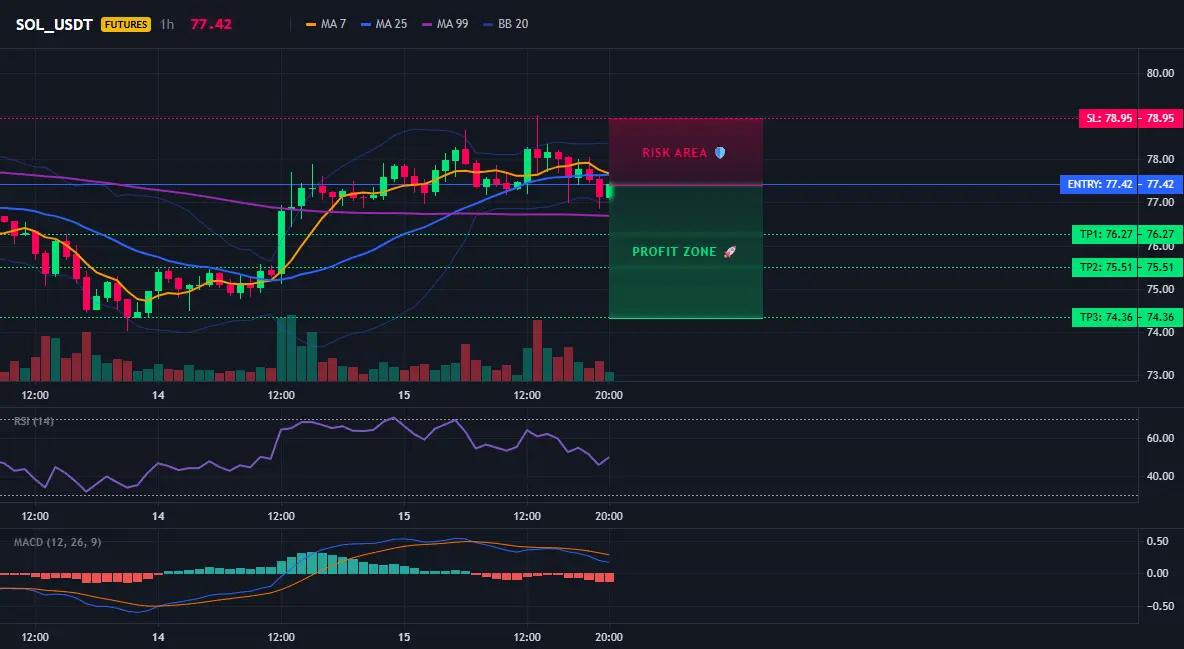Click the MACD (12, 26, 9) indicator label
Screen dimensions: 1184x649
pyautogui.click(x=57, y=542)
